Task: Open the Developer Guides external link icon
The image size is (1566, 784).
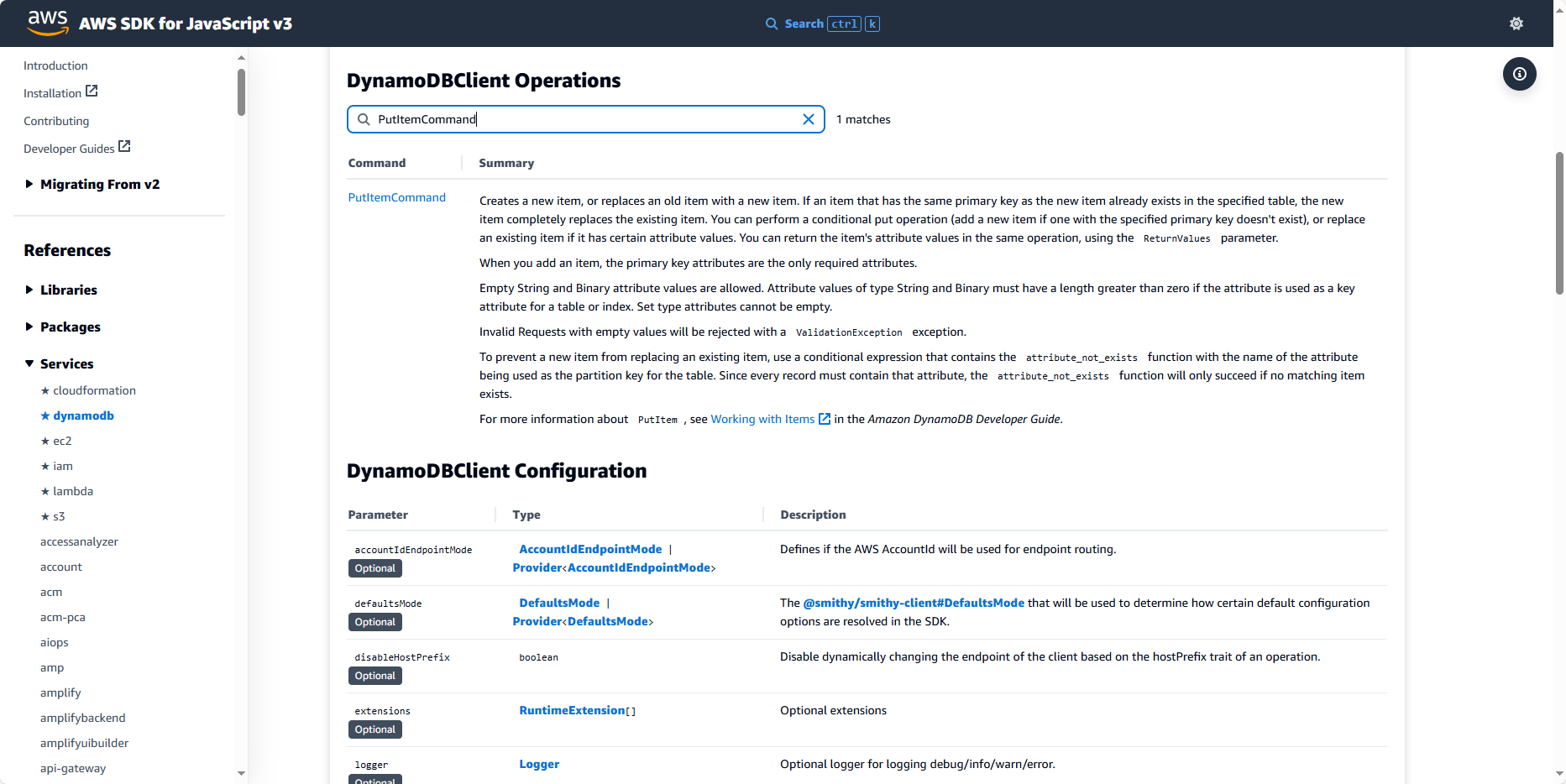Action: 124,147
